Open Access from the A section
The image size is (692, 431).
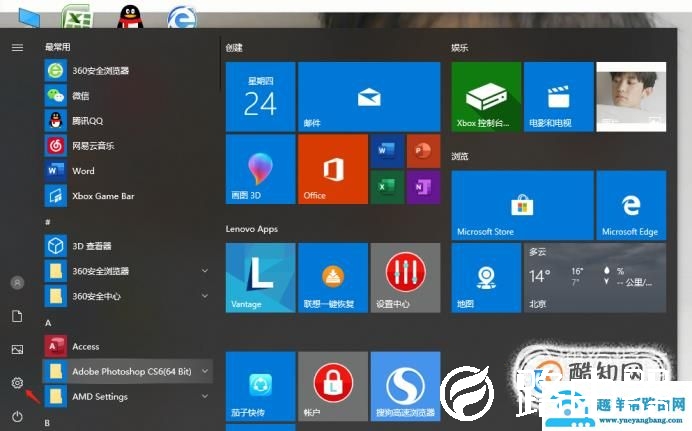coord(128,346)
